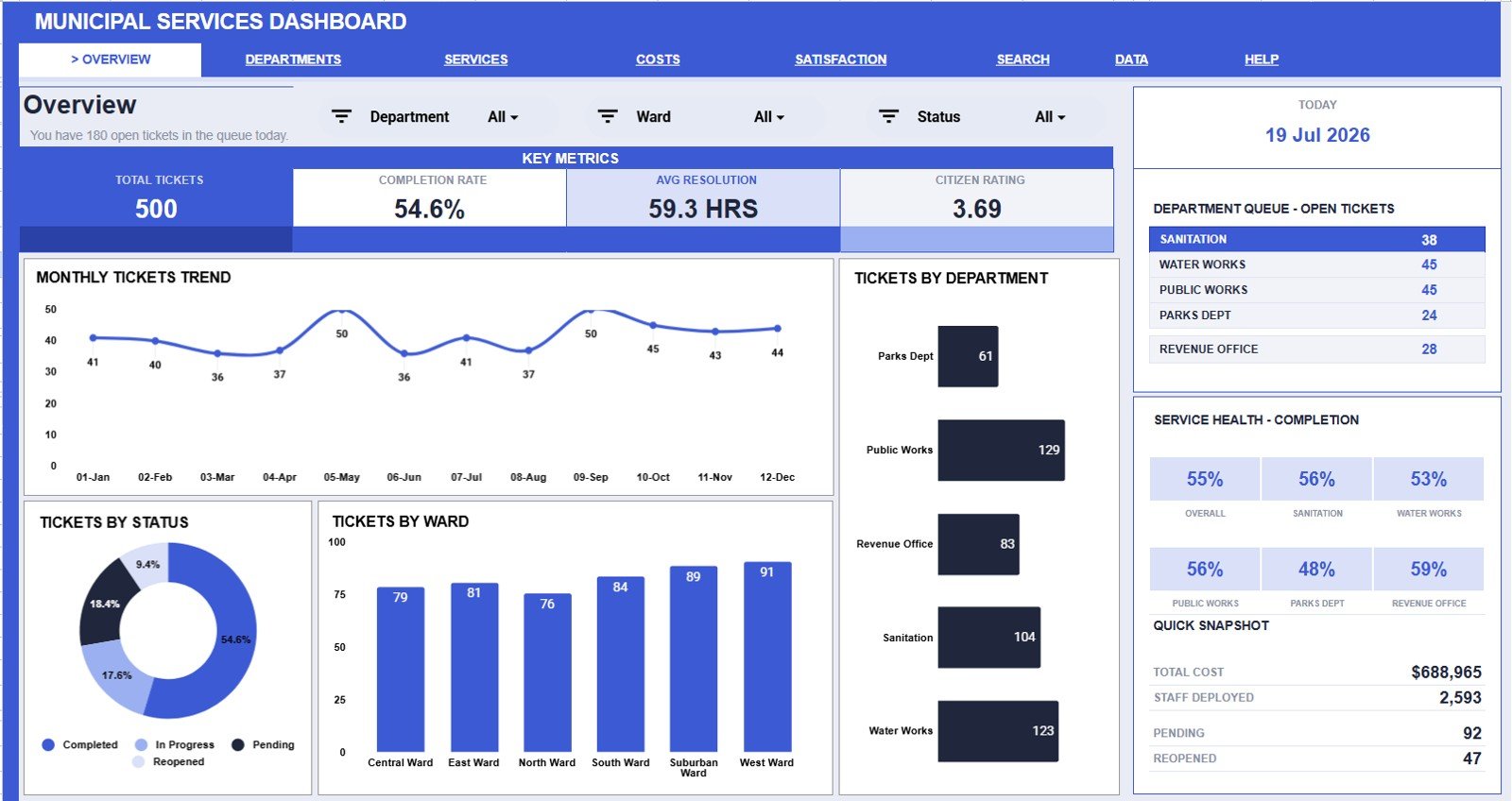
Task: Open the Status All dropdown
Action: [x=1050, y=117]
